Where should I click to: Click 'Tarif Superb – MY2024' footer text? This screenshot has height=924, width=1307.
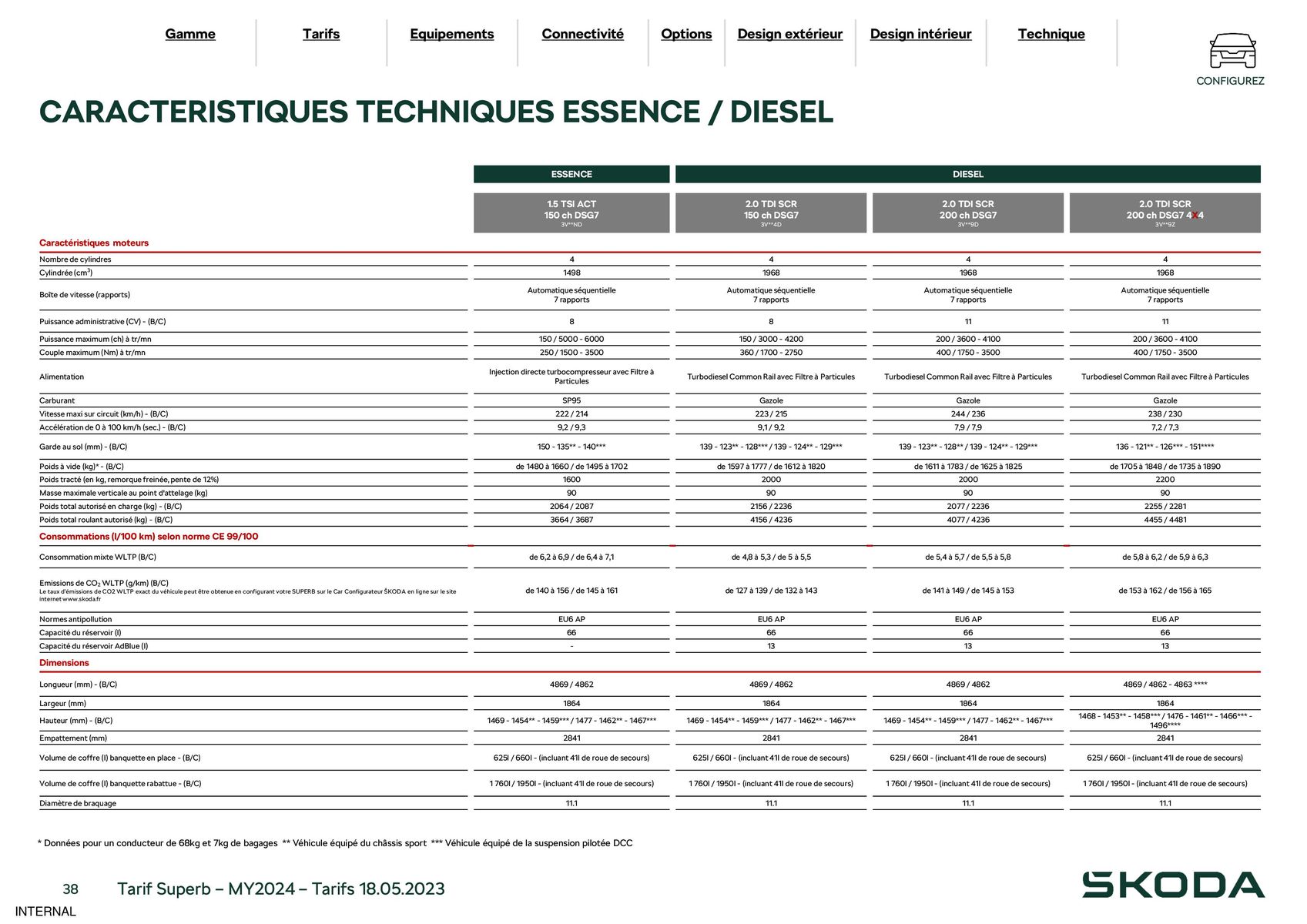[x=281, y=889]
